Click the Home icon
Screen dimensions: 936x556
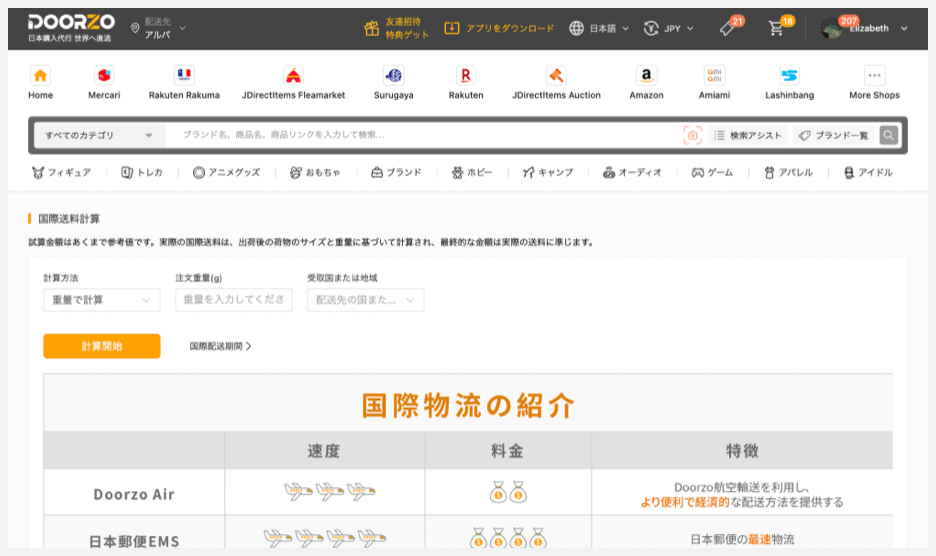click(x=40, y=76)
